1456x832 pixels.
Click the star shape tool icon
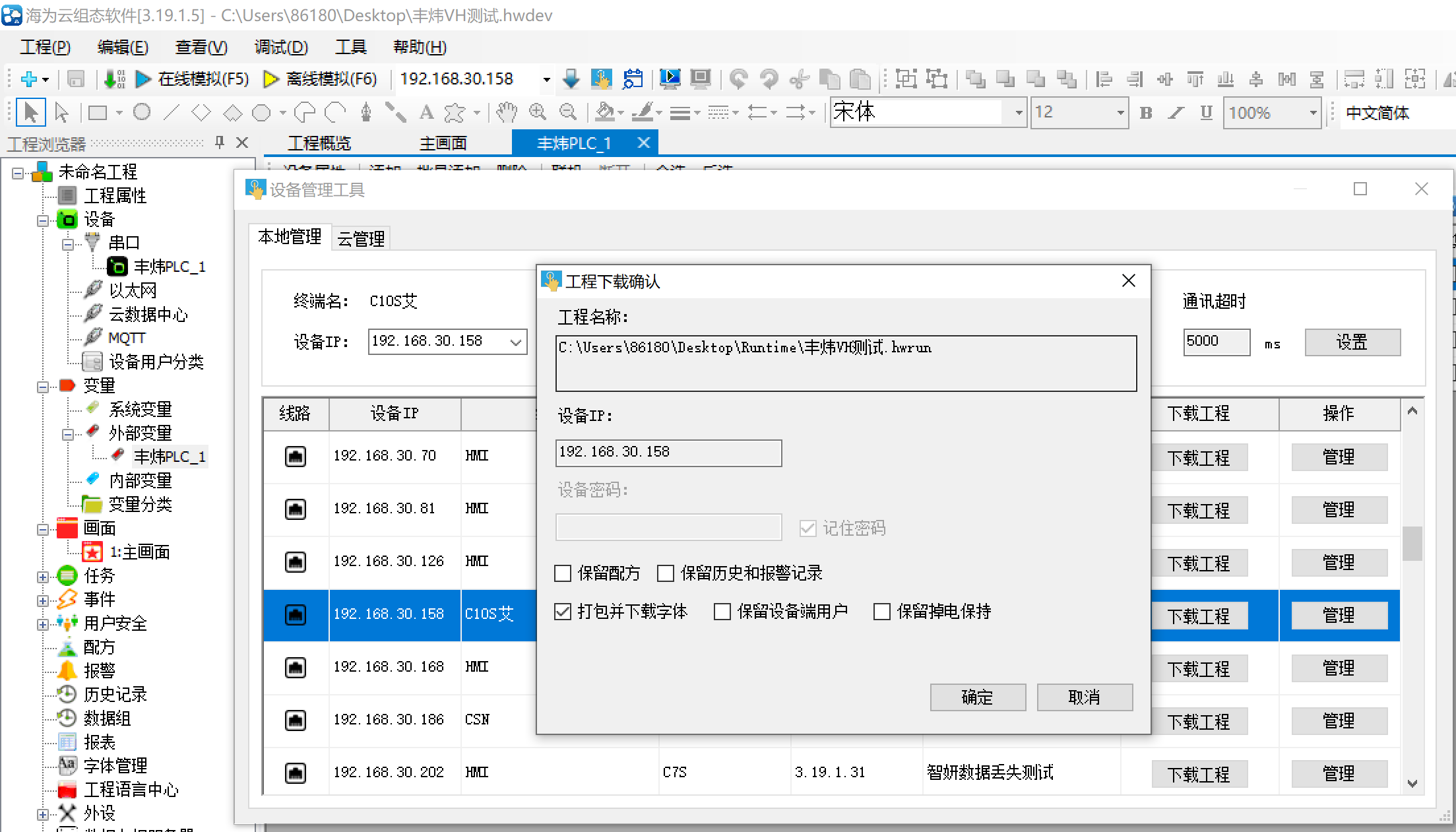tap(454, 113)
